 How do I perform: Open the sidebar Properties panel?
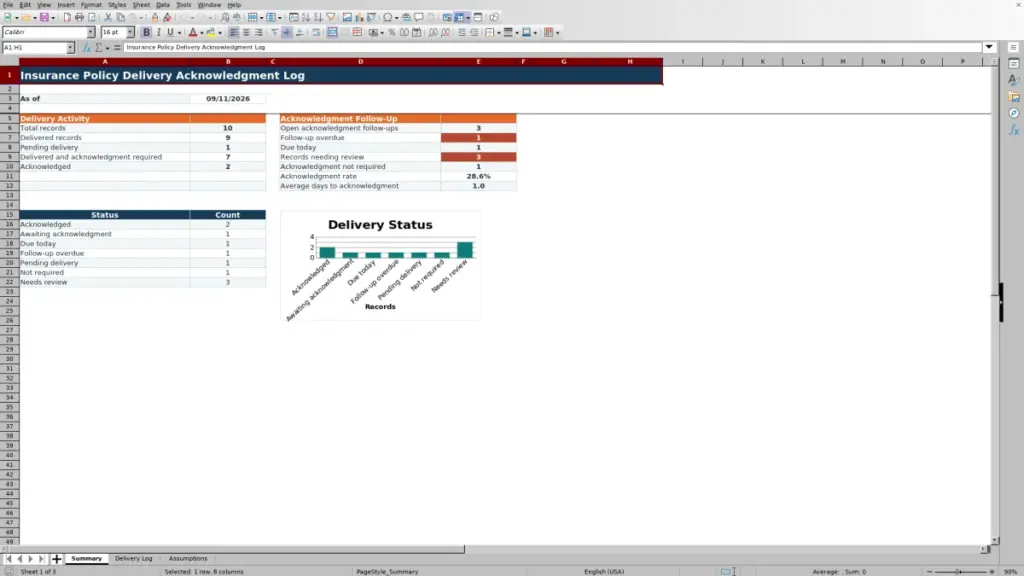pyautogui.click(x=1014, y=64)
